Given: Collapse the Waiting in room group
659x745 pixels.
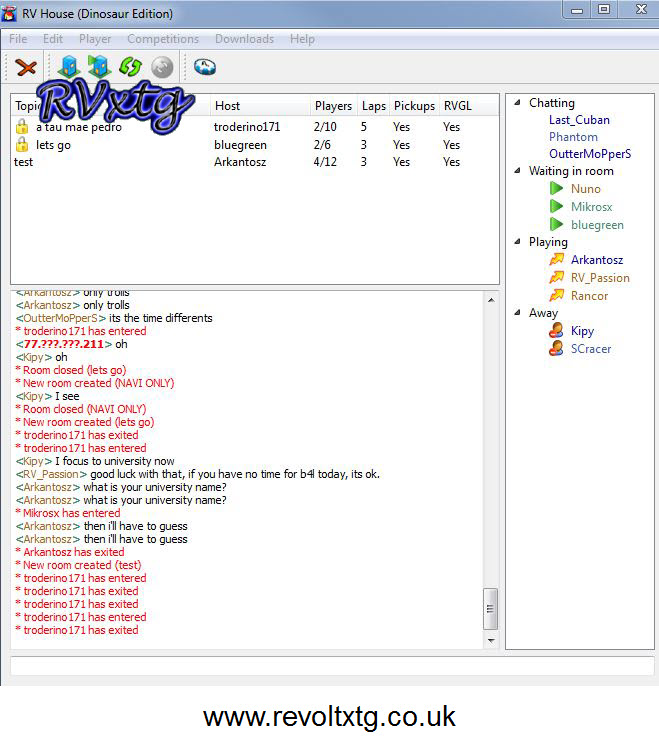Looking at the screenshot, I should (x=517, y=171).
